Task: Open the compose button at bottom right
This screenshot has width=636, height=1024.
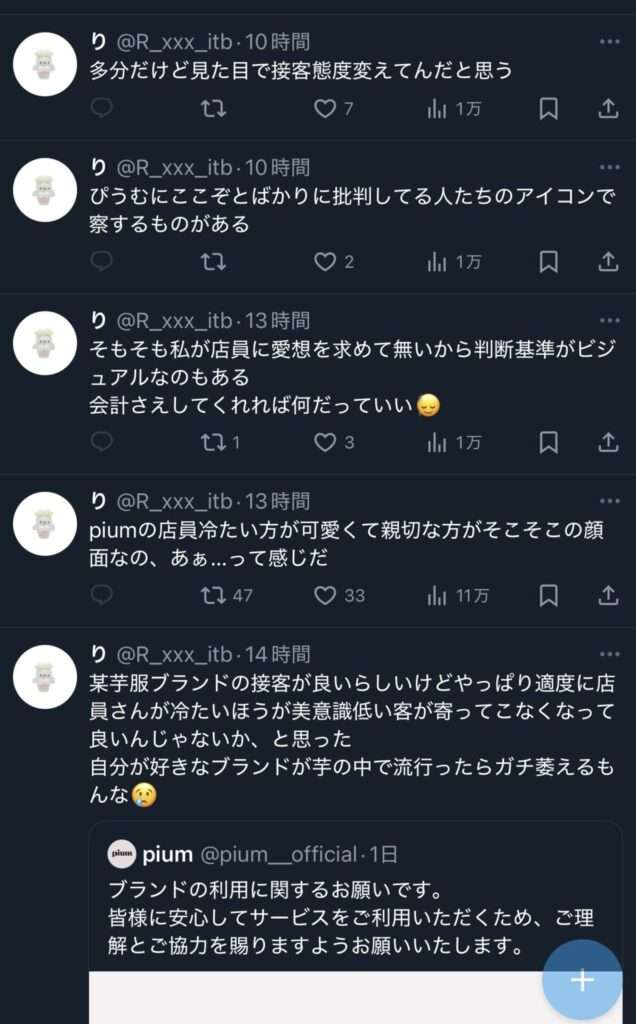Action: [x=583, y=980]
